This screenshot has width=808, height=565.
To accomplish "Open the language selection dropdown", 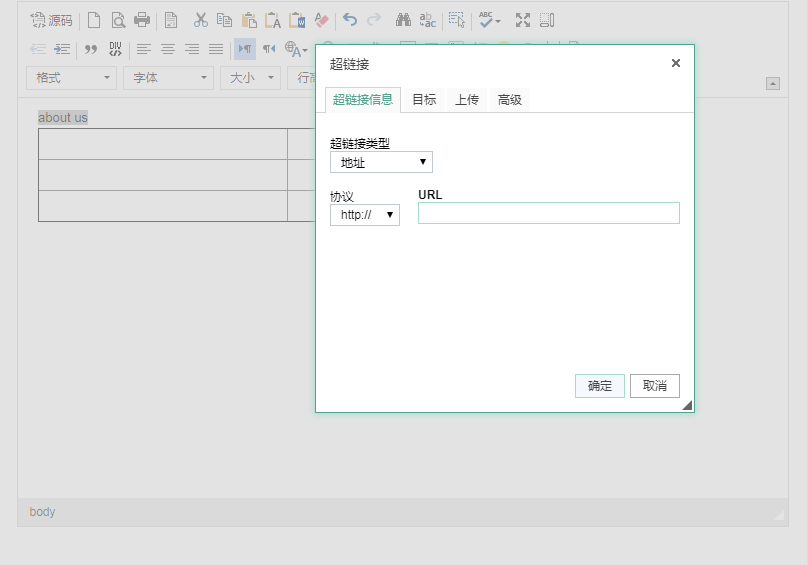I will tap(296, 49).
